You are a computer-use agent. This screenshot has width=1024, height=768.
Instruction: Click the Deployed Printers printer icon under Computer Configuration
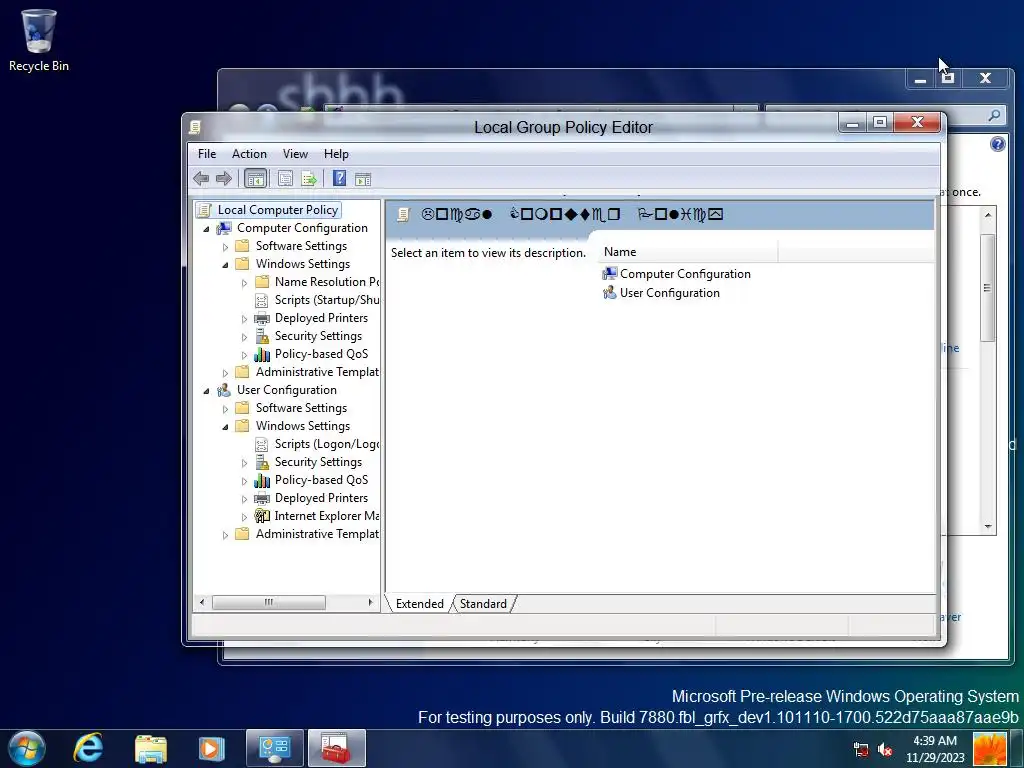click(262, 318)
